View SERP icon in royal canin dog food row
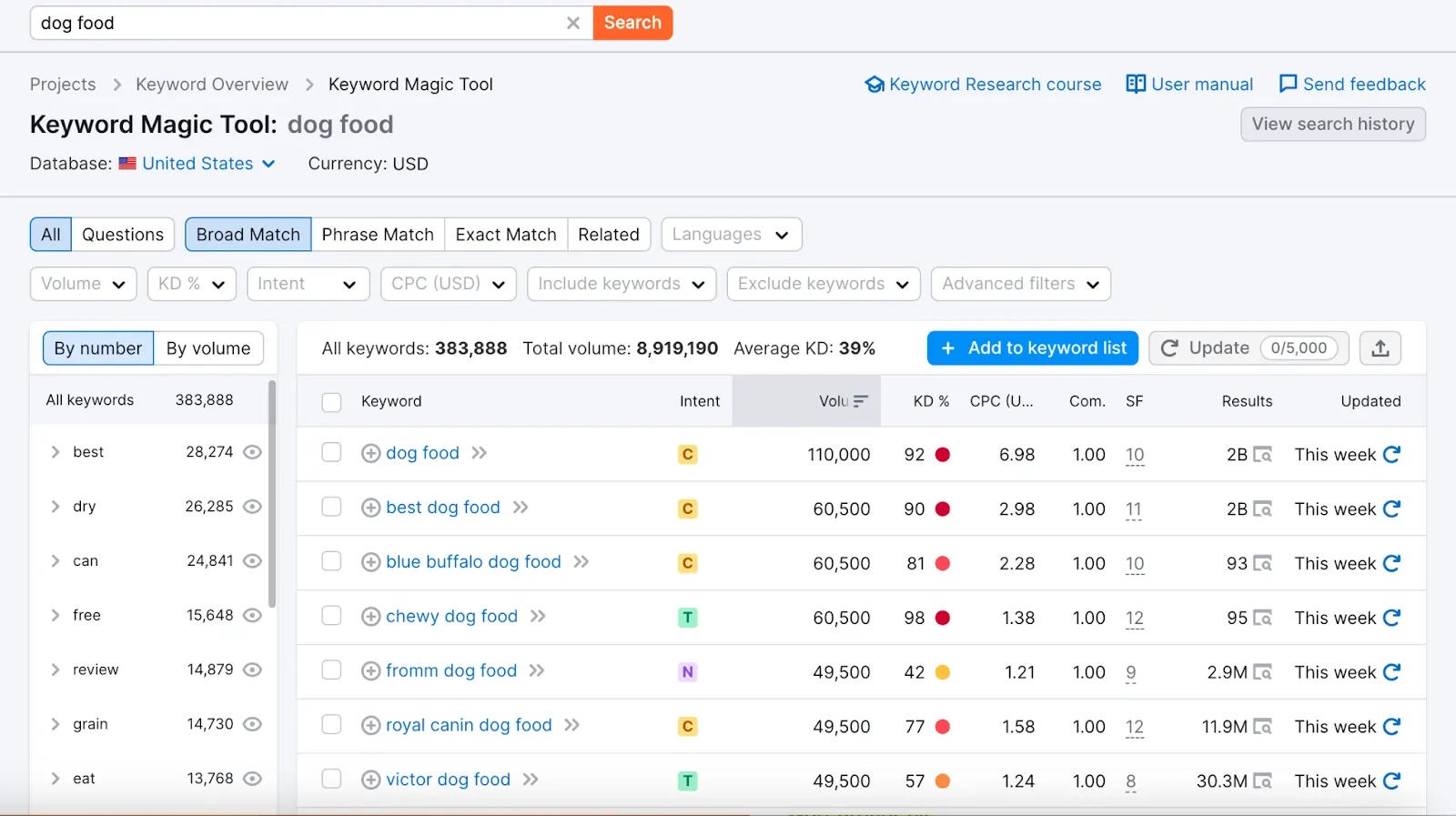The image size is (1456, 816). 1262,727
